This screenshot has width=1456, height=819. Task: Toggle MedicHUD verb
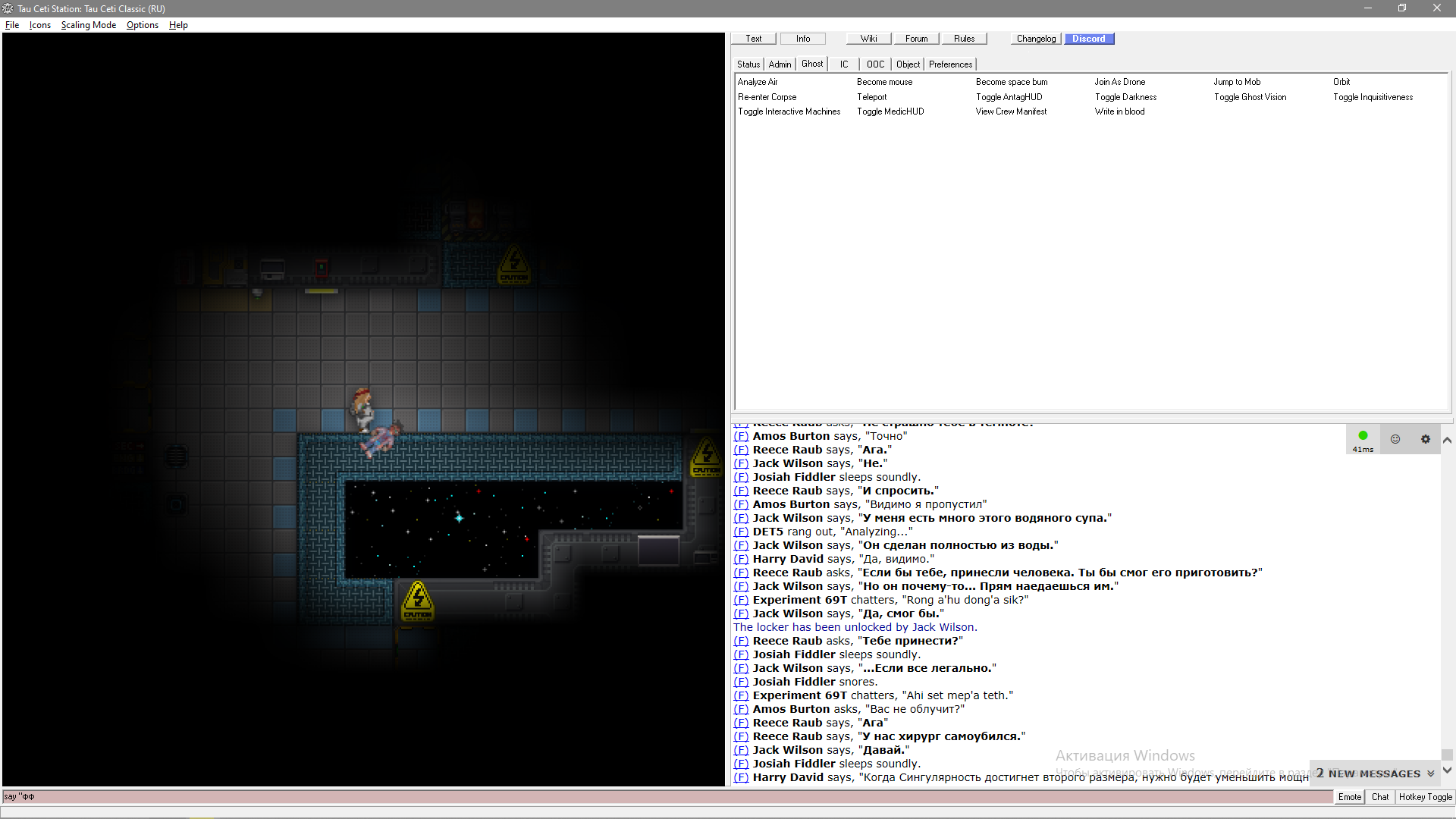tap(890, 111)
